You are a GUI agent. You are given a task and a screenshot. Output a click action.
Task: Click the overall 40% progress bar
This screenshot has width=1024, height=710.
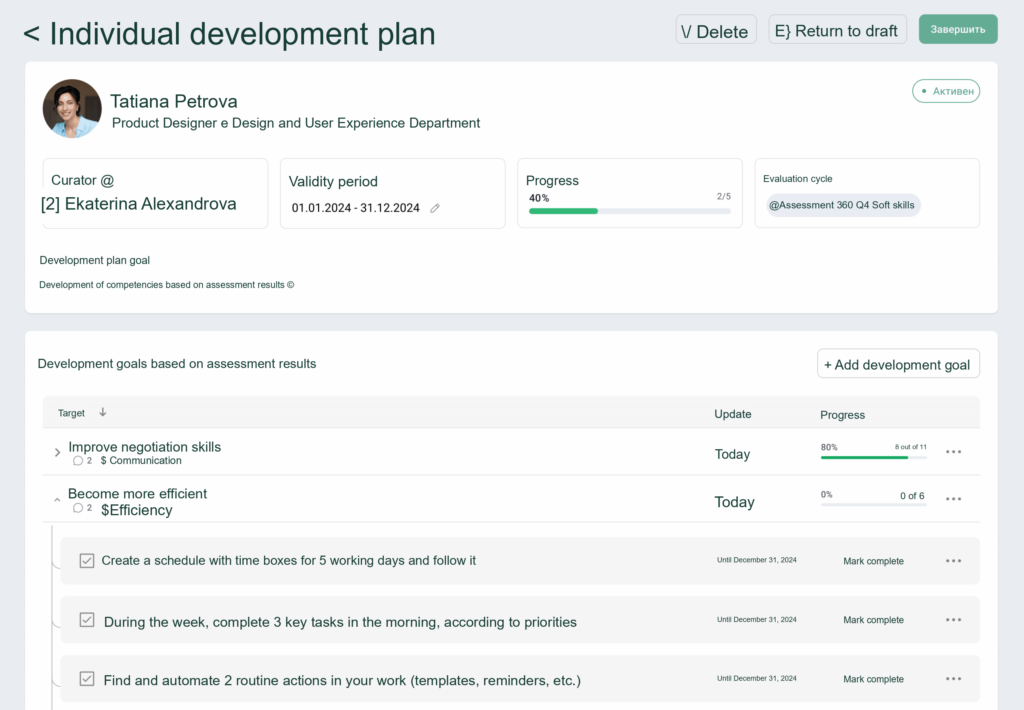(x=630, y=211)
